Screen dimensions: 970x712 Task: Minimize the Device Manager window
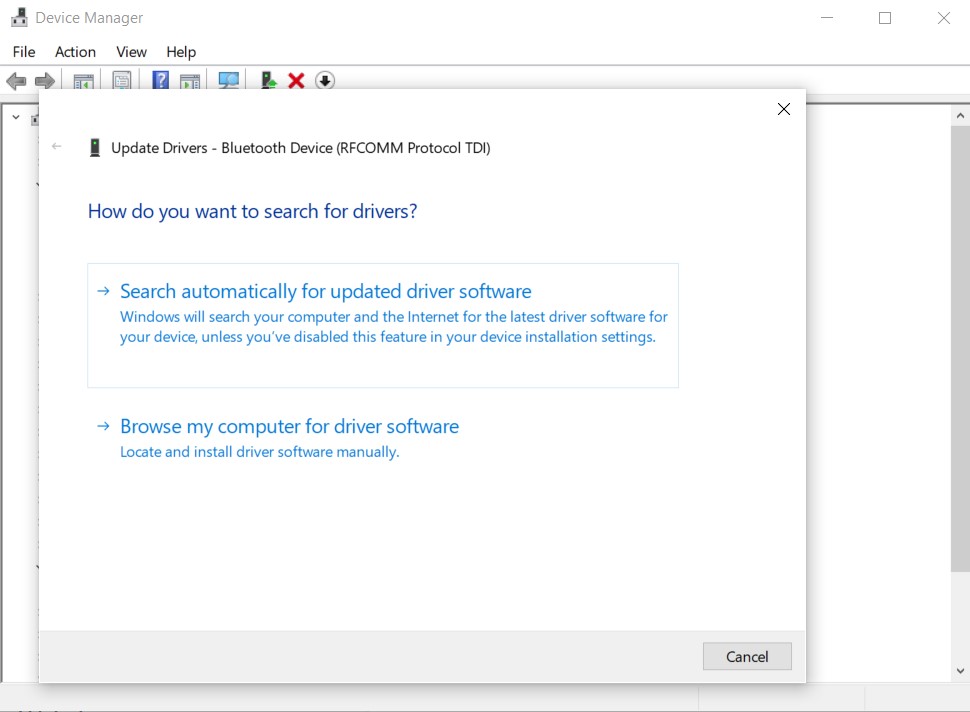tap(827, 18)
